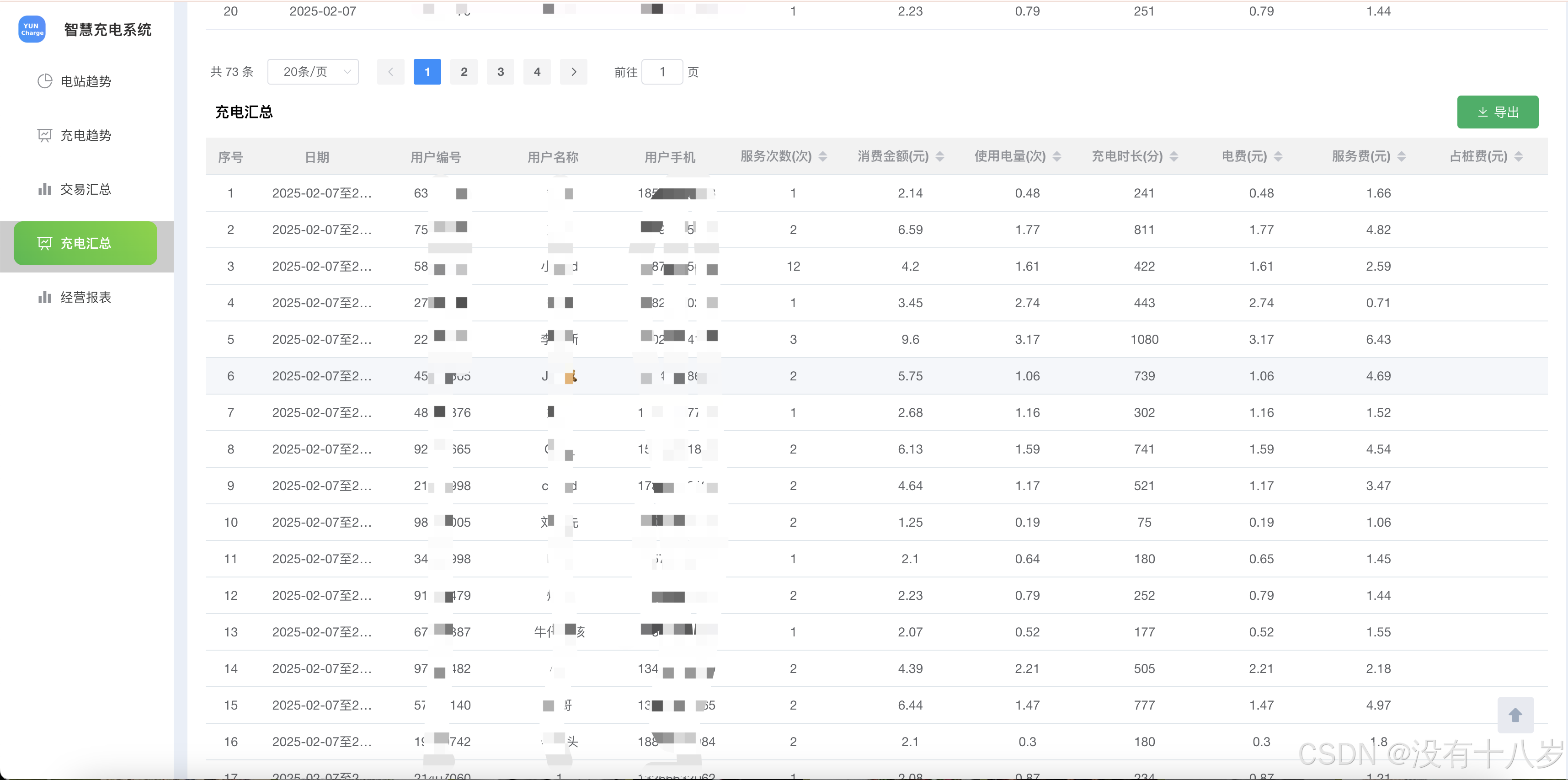The image size is (1568, 780).
Task: Jump to page 4
Action: coord(537,72)
